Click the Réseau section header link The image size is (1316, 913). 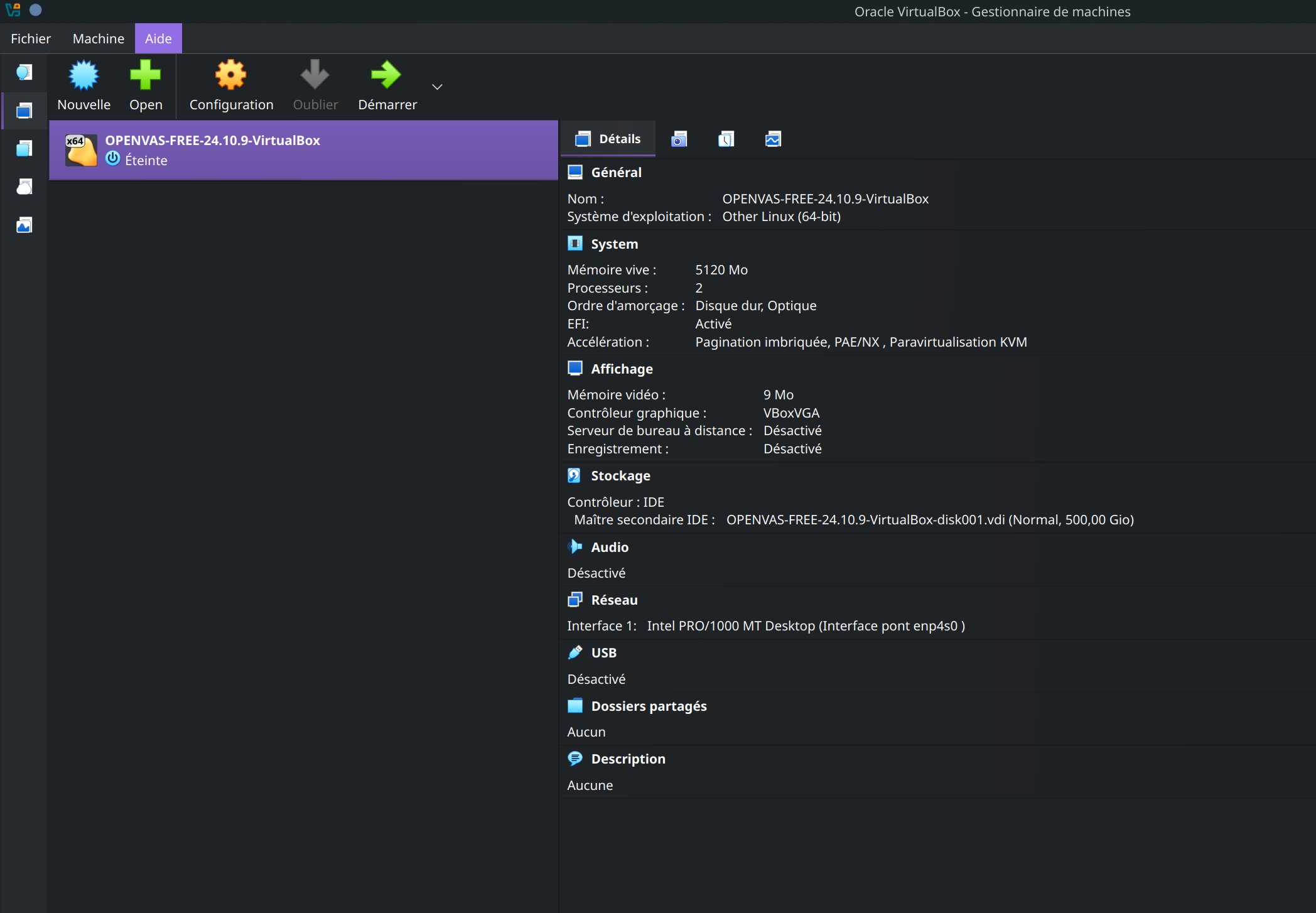614,600
